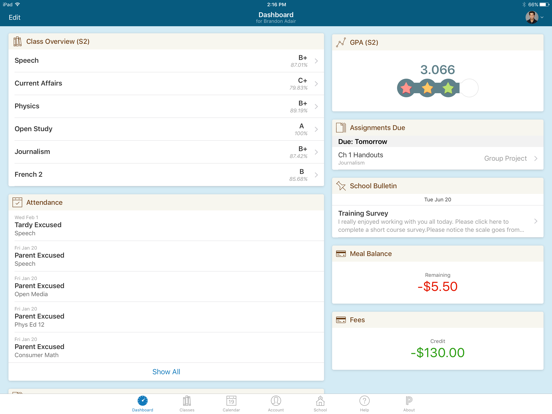Open Ch 1 Handouts assignment chevron
Screen dimensions: 552x414
click(535, 158)
